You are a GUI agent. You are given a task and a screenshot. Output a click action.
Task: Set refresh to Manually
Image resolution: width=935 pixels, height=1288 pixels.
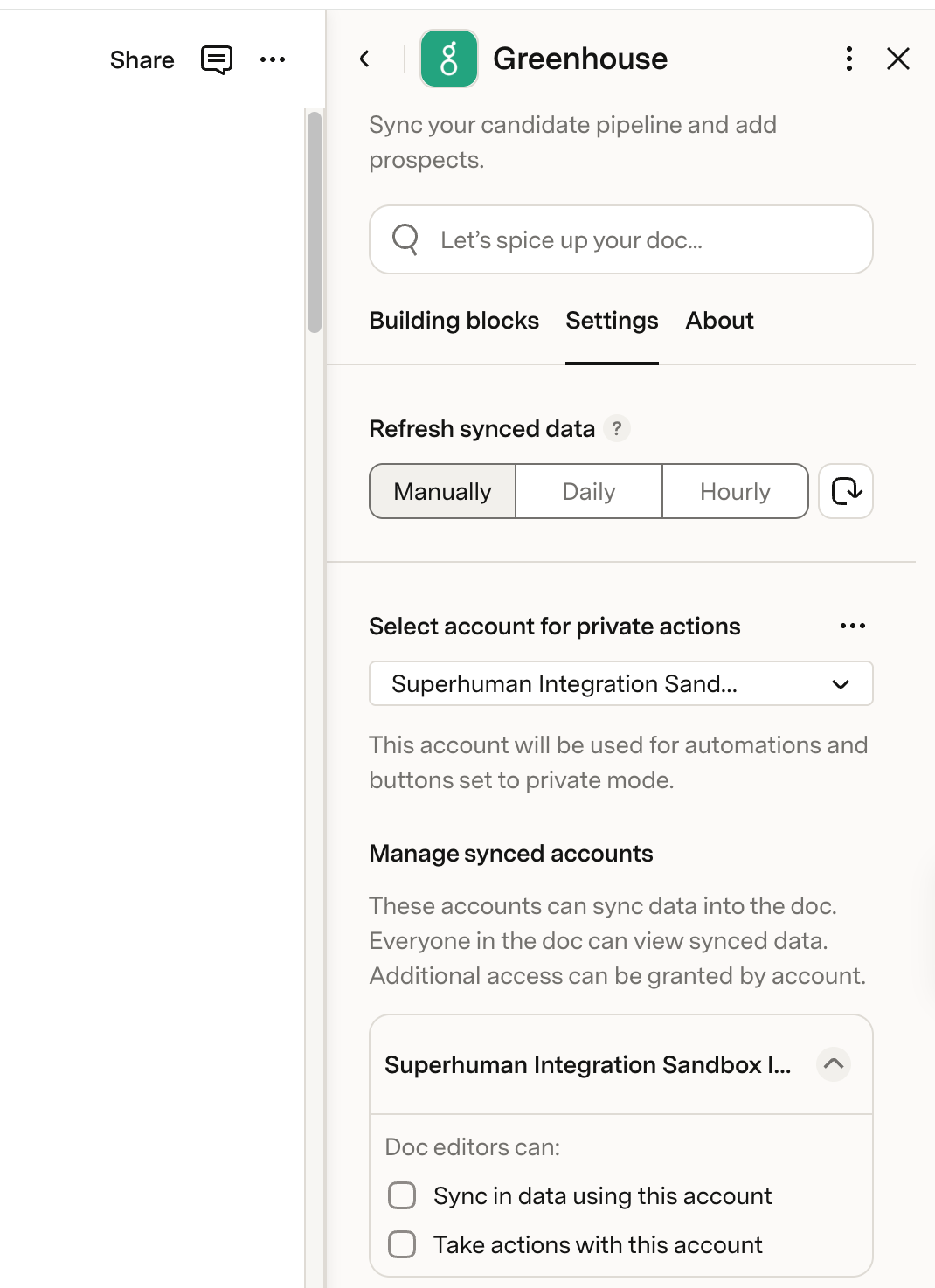pos(443,491)
